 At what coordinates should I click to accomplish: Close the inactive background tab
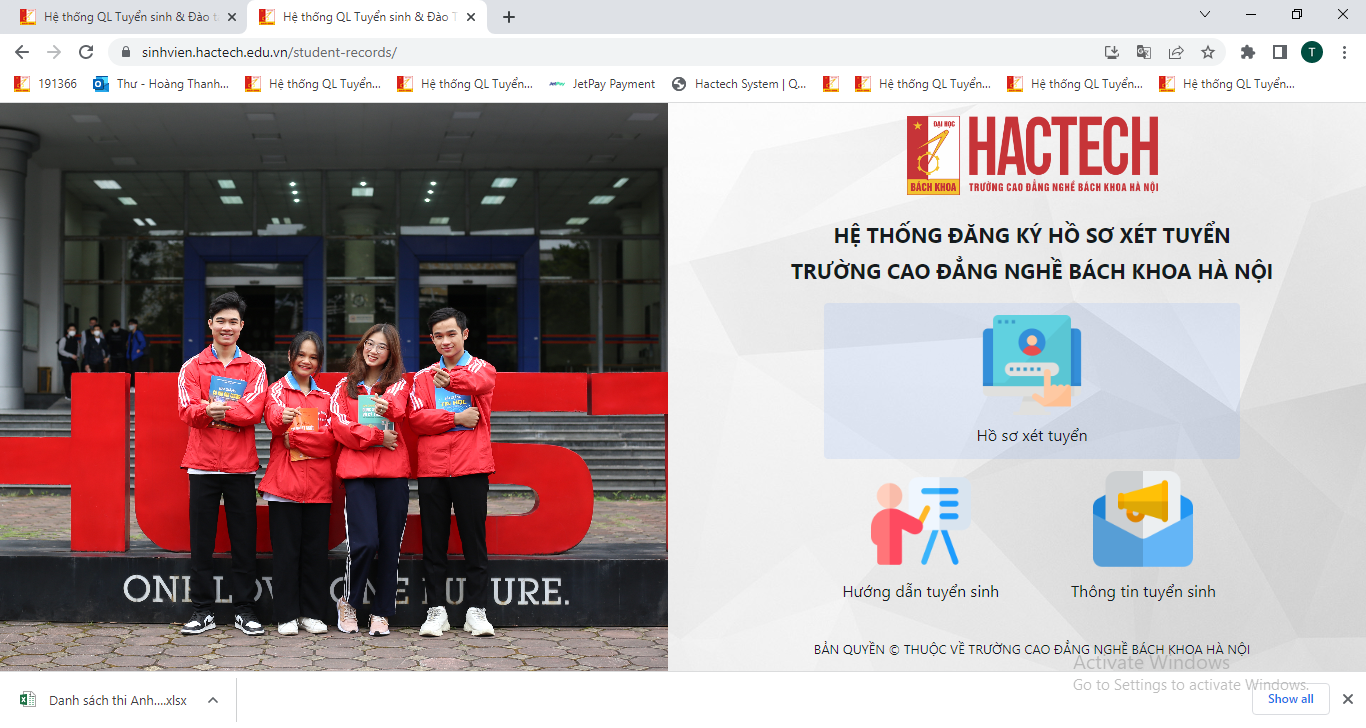pos(231,17)
